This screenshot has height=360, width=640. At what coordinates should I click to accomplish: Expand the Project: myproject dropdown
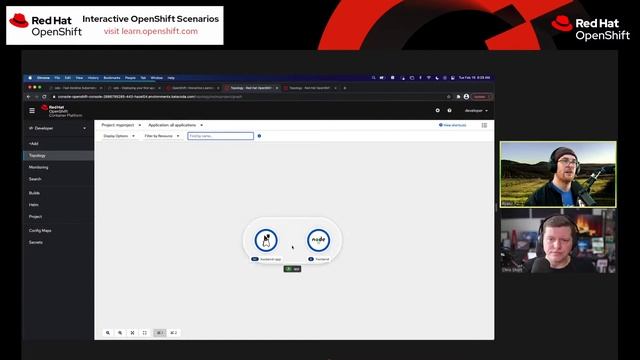click(121, 125)
